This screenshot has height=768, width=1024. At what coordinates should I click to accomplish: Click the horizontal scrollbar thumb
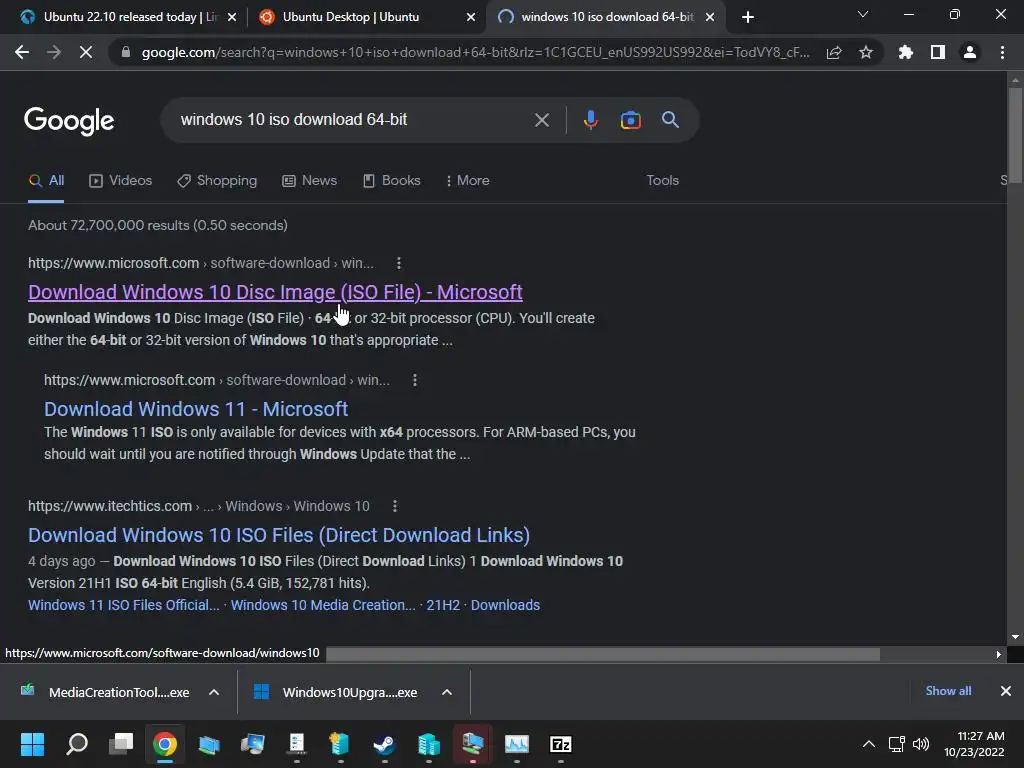tap(603, 654)
